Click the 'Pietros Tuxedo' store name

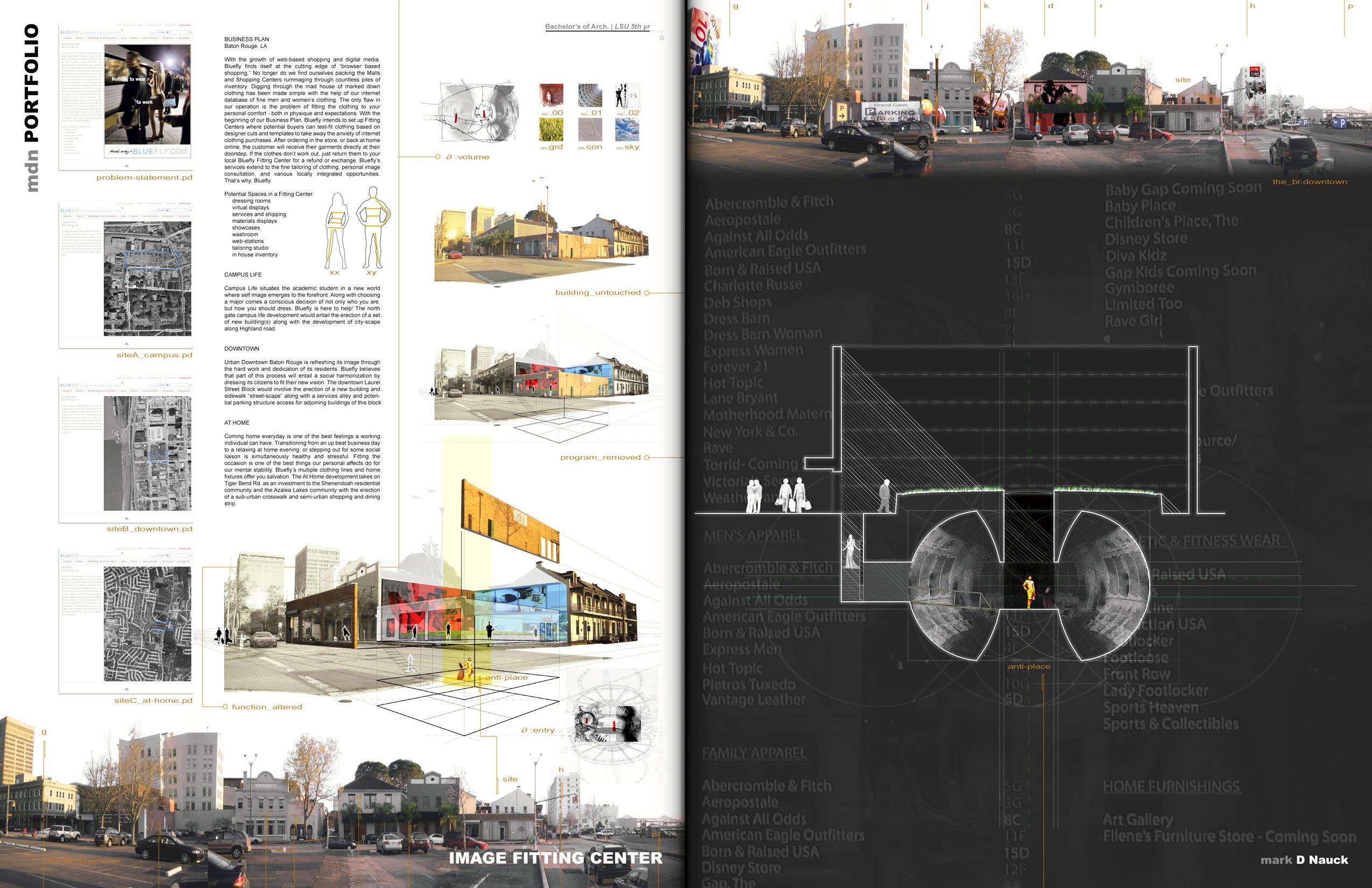pyautogui.click(x=749, y=685)
